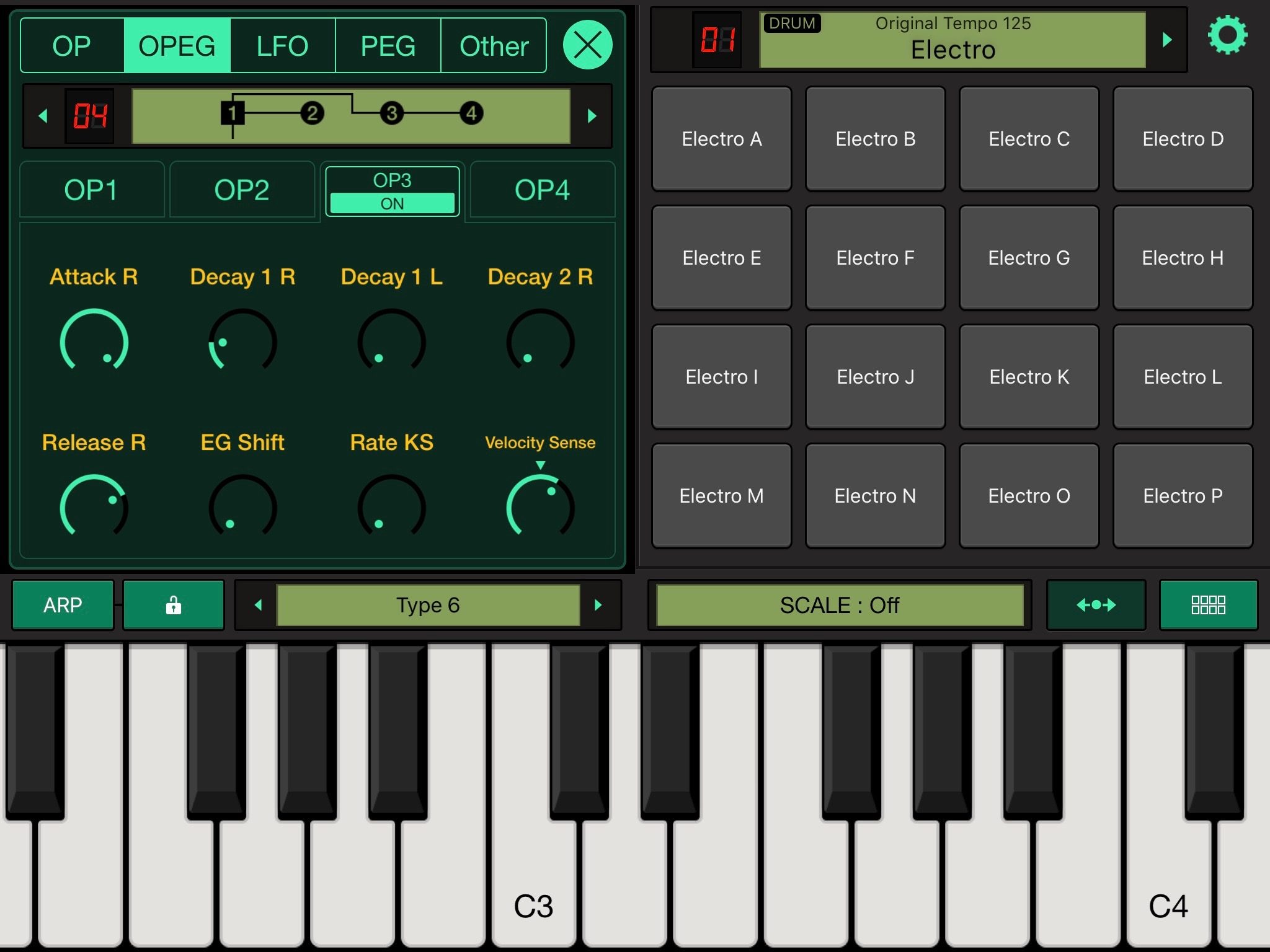
Task: Trigger the Electro A drum pad
Action: 721,139
